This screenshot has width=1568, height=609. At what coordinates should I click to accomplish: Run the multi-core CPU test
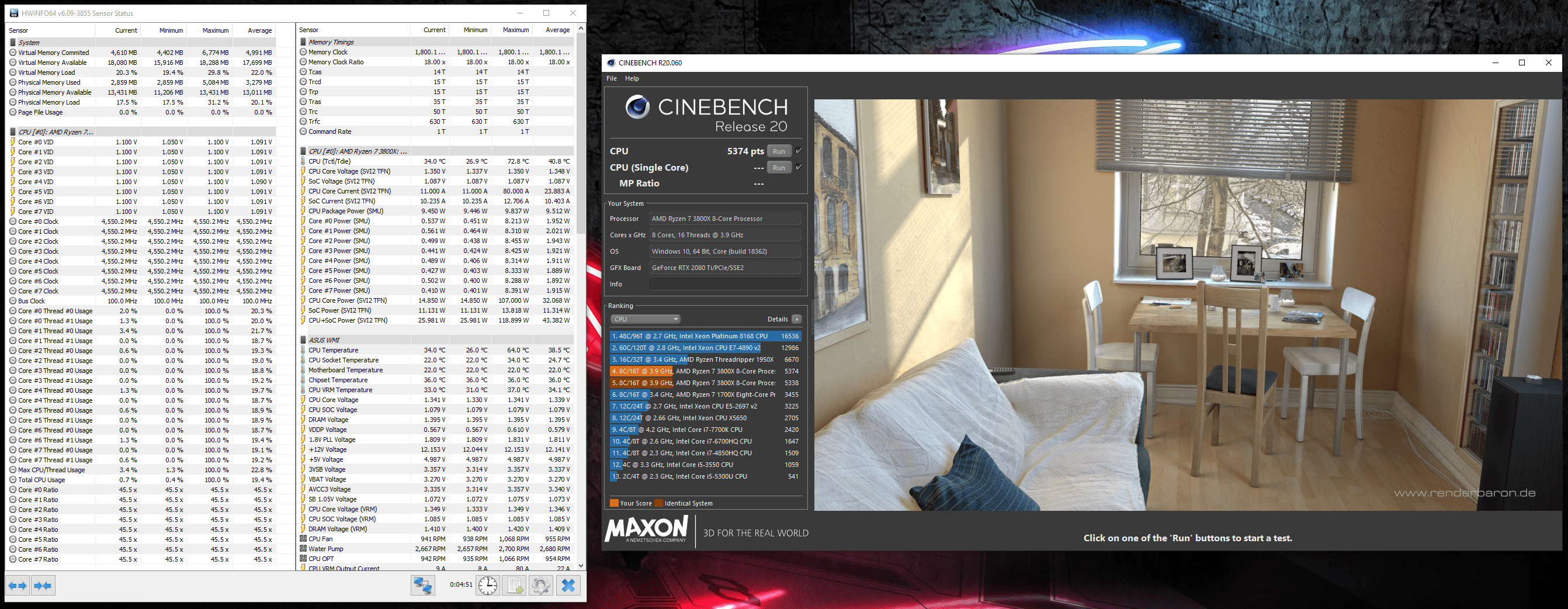pyautogui.click(x=779, y=151)
